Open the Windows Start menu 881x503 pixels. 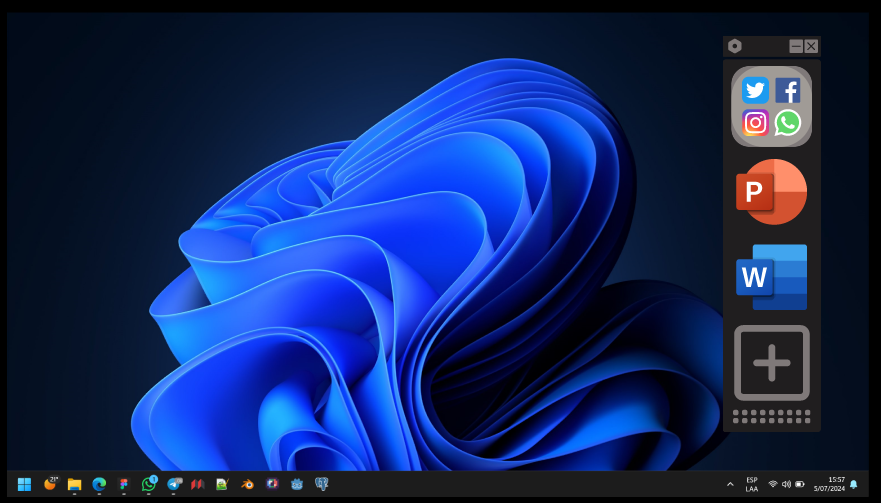(24, 484)
